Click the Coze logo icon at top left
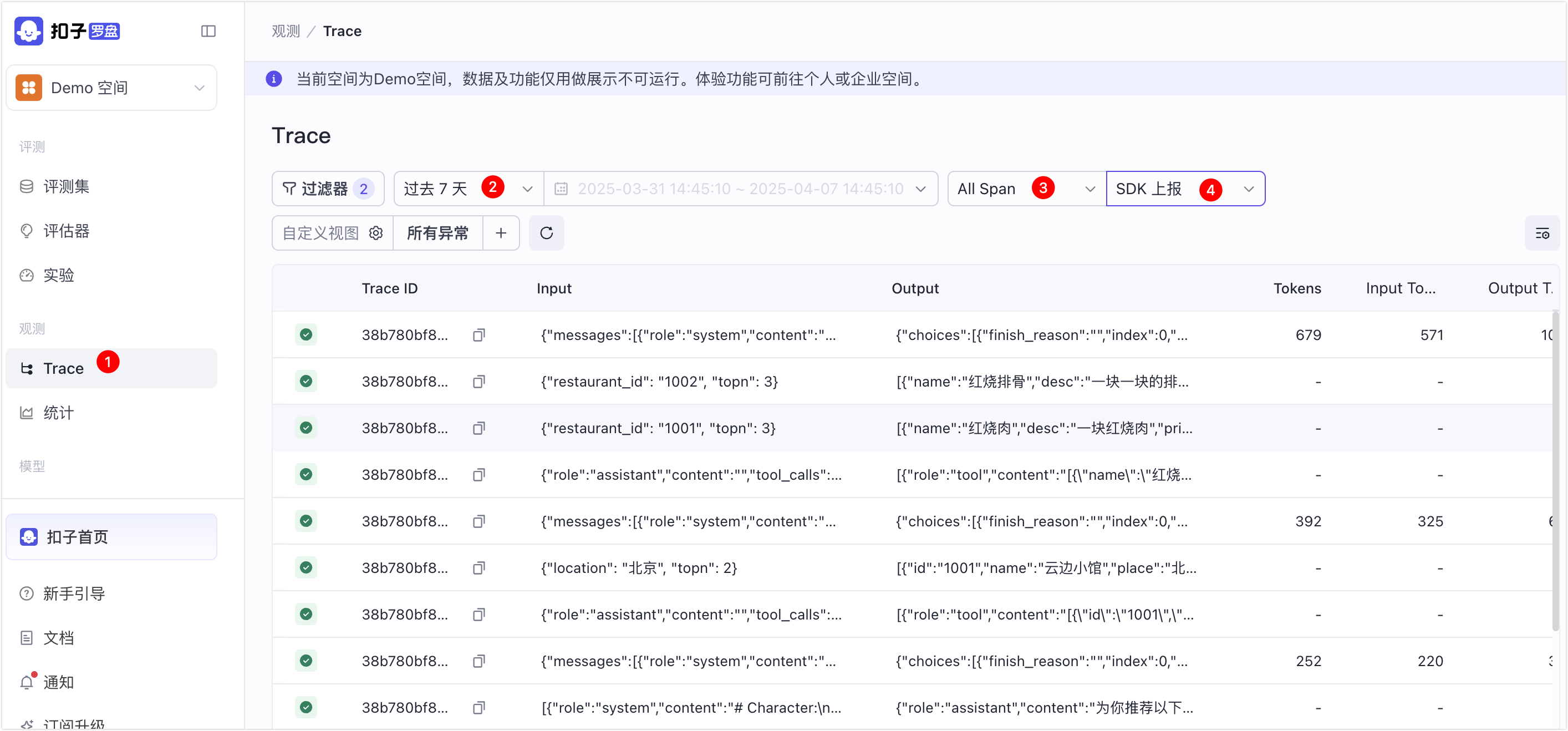The width and height of the screenshot is (1568, 731). pos(29,31)
